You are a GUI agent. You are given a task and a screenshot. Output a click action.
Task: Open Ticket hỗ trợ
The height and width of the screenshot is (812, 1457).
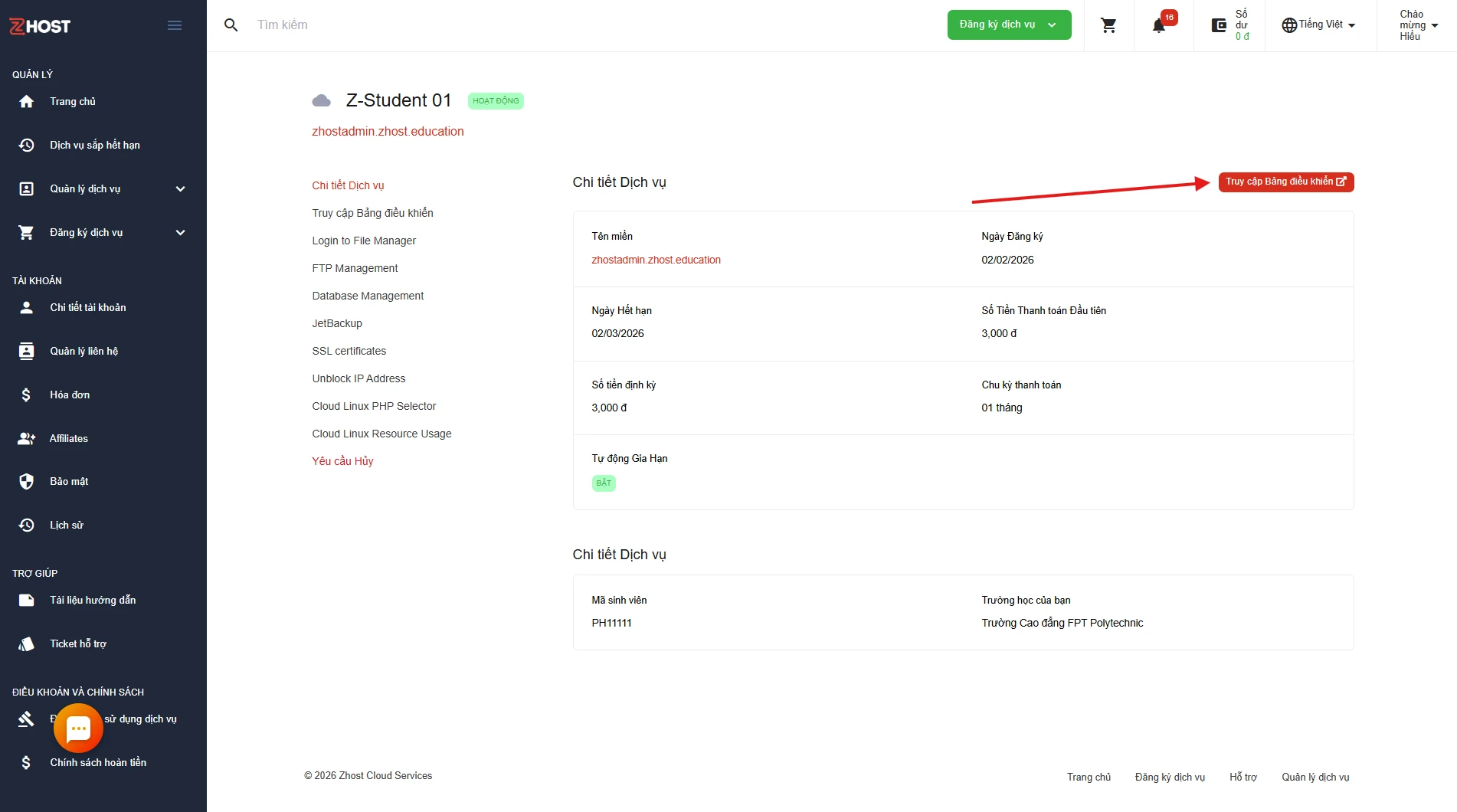click(78, 644)
